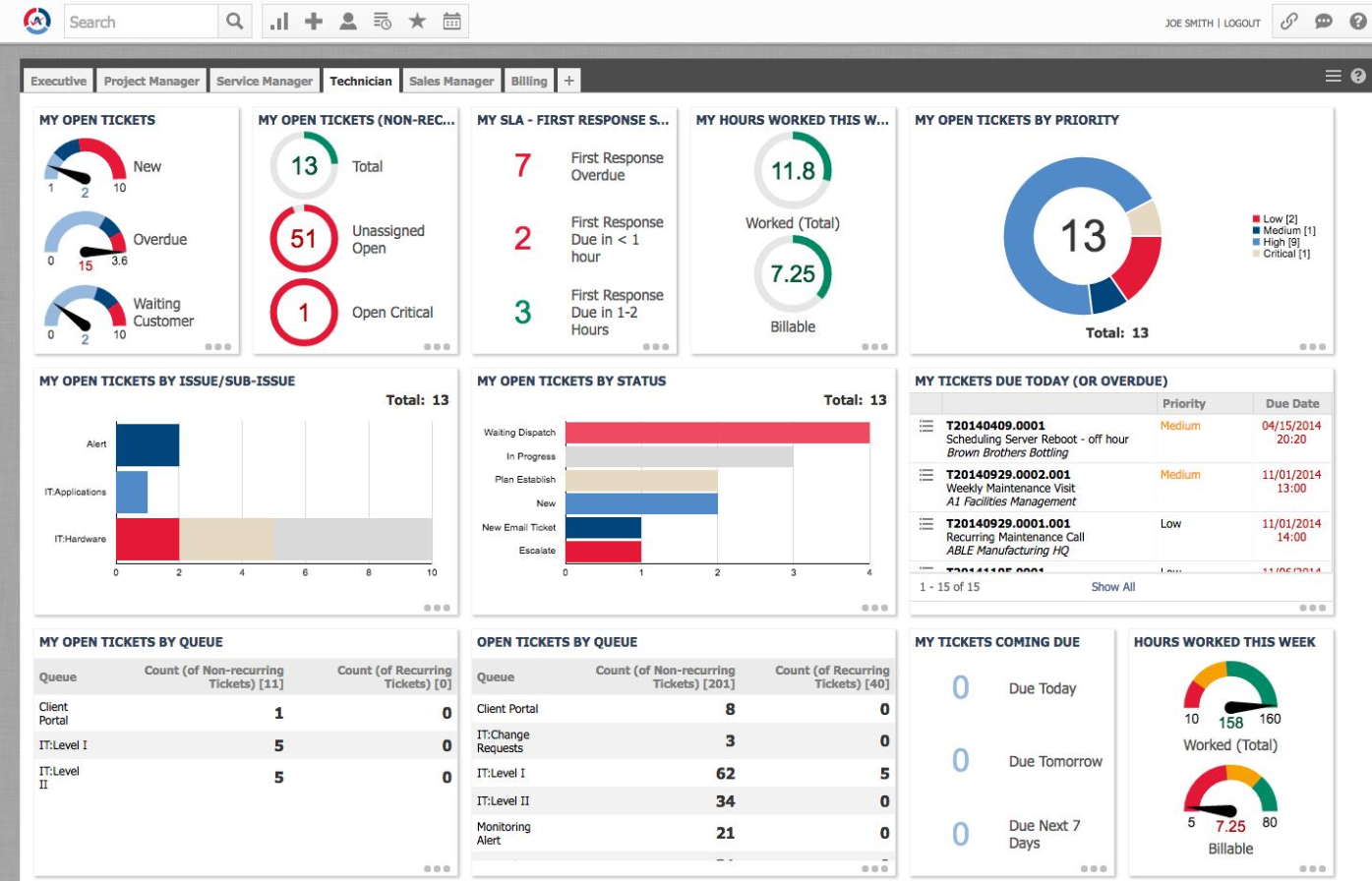Switch to the Service Manager tab
The height and width of the screenshot is (881, 1372).
(264, 81)
